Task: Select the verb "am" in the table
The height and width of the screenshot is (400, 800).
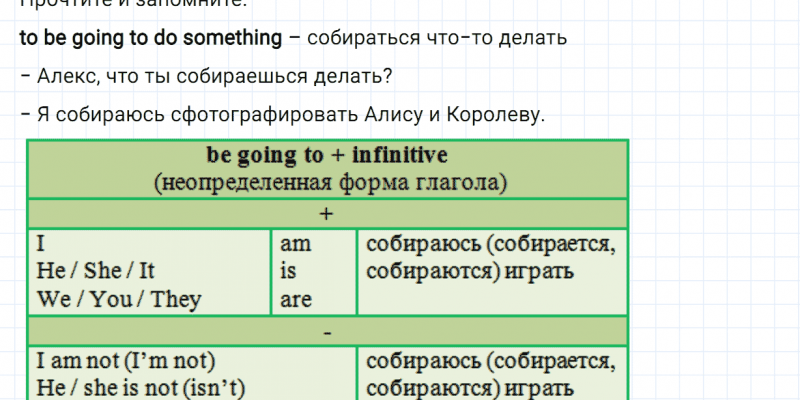Action: point(295,244)
